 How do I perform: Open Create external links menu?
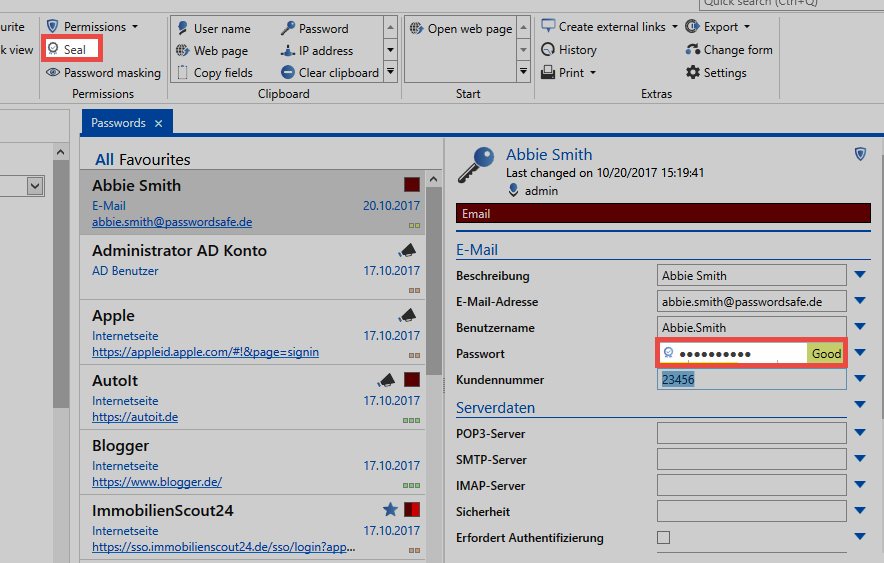[609, 26]
